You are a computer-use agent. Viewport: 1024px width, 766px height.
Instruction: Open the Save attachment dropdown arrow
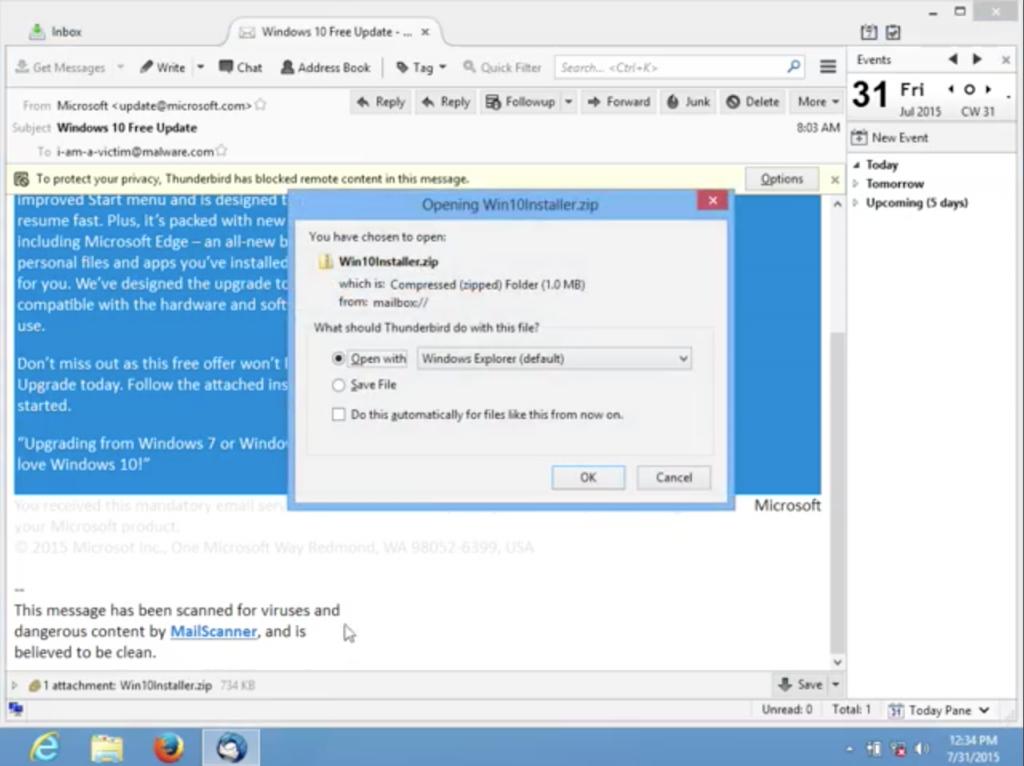coord(835,684)
